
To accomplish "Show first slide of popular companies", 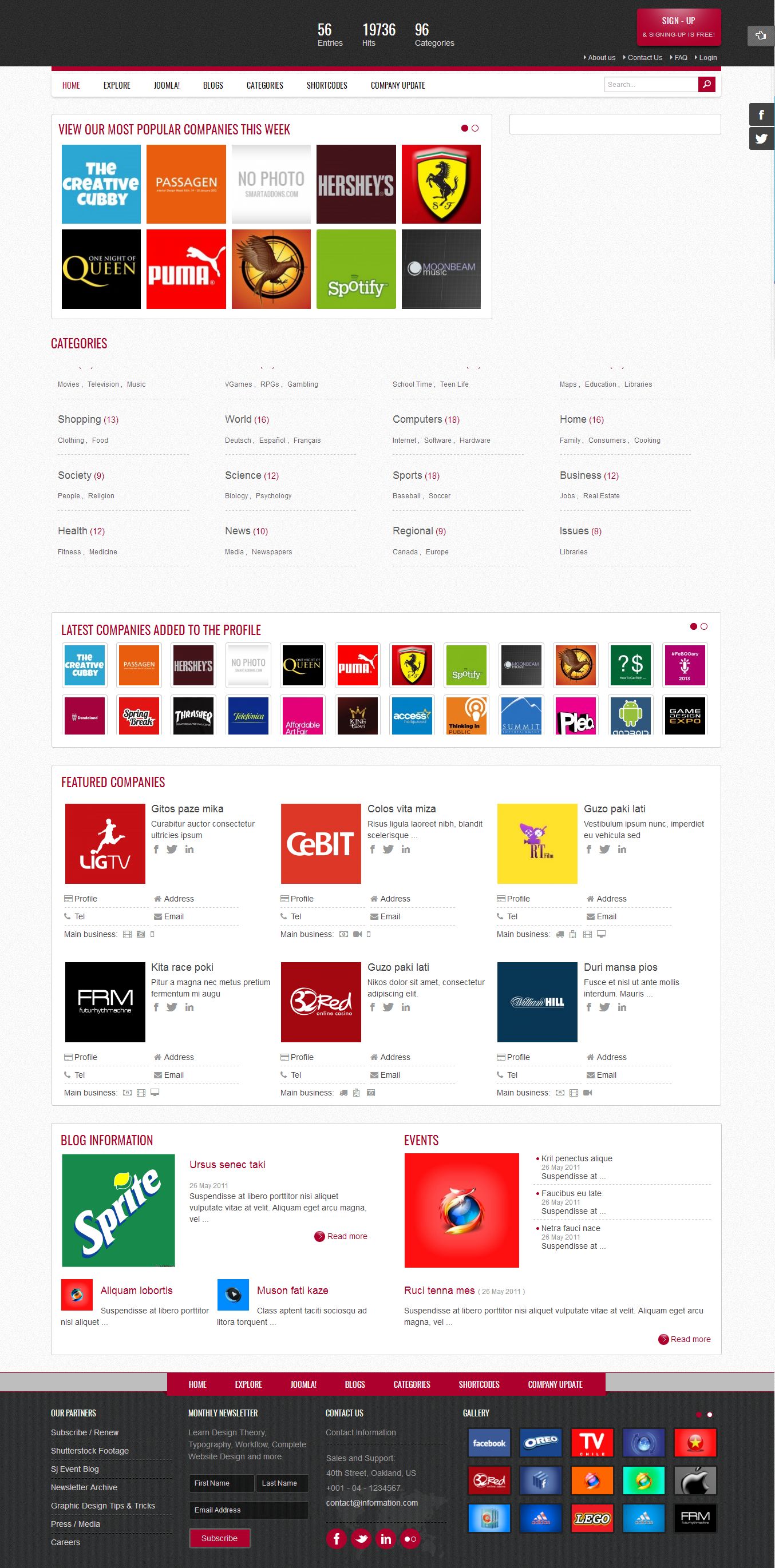I will [x=465, y=129].
